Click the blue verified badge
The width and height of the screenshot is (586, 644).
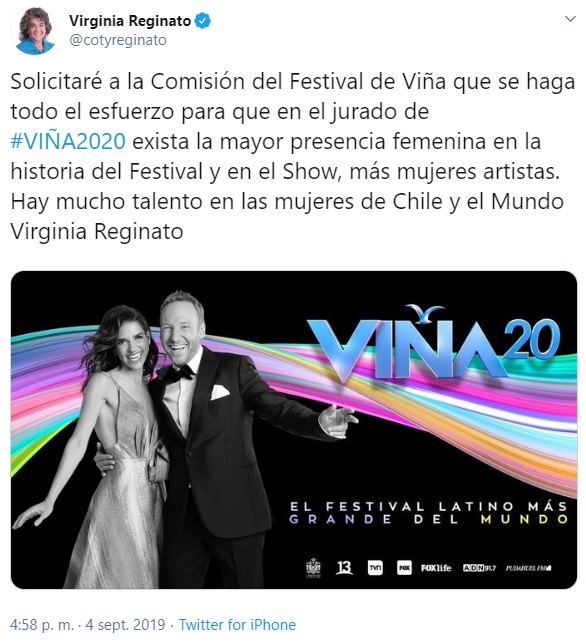(x=202, y=21)
